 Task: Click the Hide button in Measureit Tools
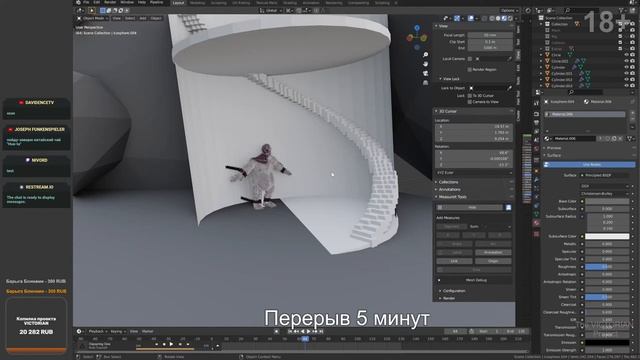470,208
